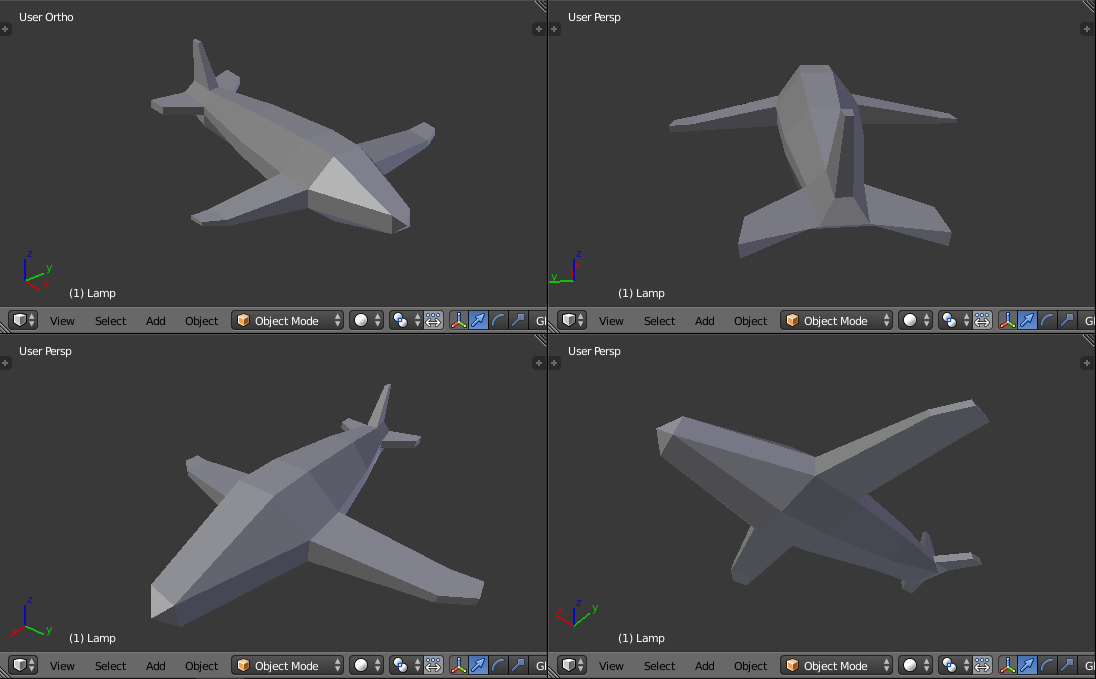The image size is (1096, 679).
Task: Select scale manipulator icon in top-right viewport
Action: pos(1066,320)
